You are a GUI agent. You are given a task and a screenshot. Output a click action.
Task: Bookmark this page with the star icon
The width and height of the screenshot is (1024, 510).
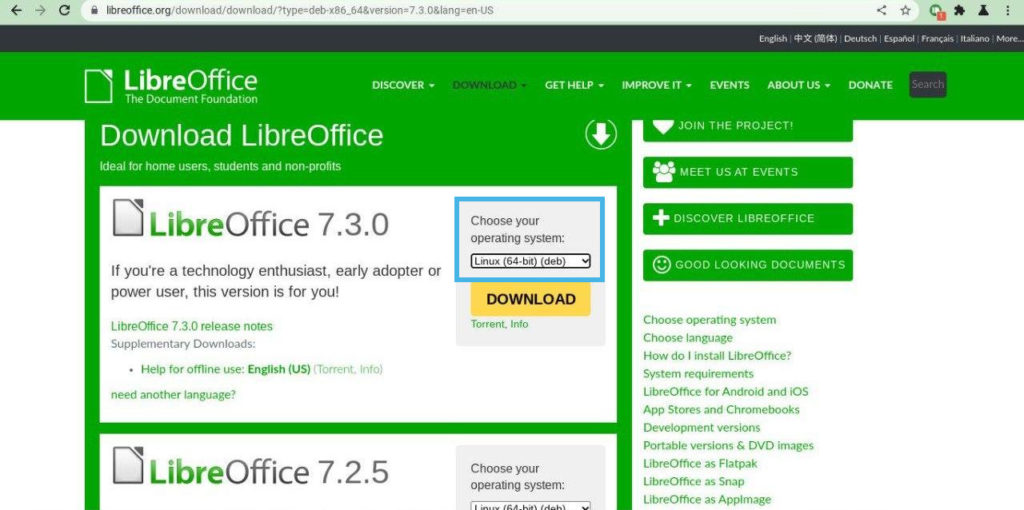(905, 10)
